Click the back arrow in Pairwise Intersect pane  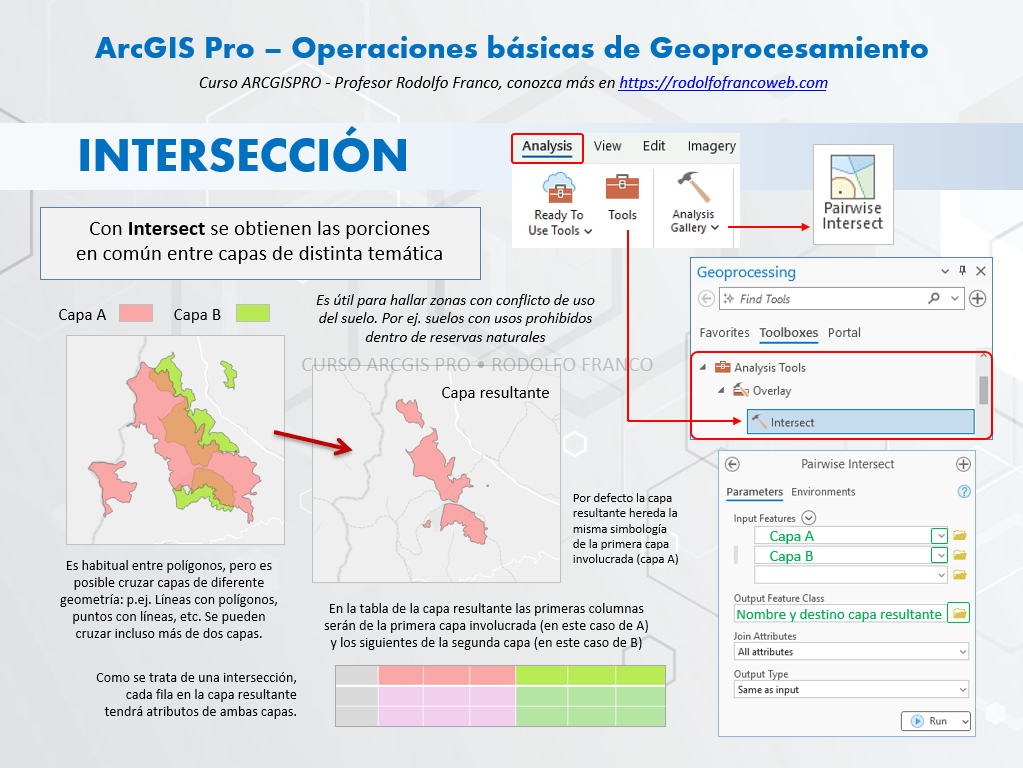click(x=732, y=464)
